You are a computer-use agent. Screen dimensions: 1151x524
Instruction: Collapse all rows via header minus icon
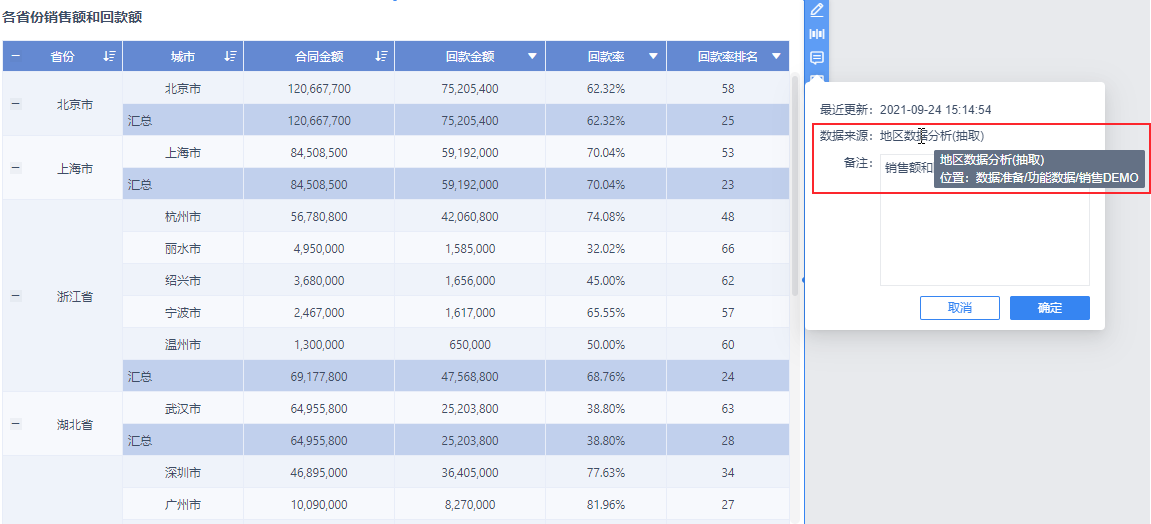click(x=16, y=57)
